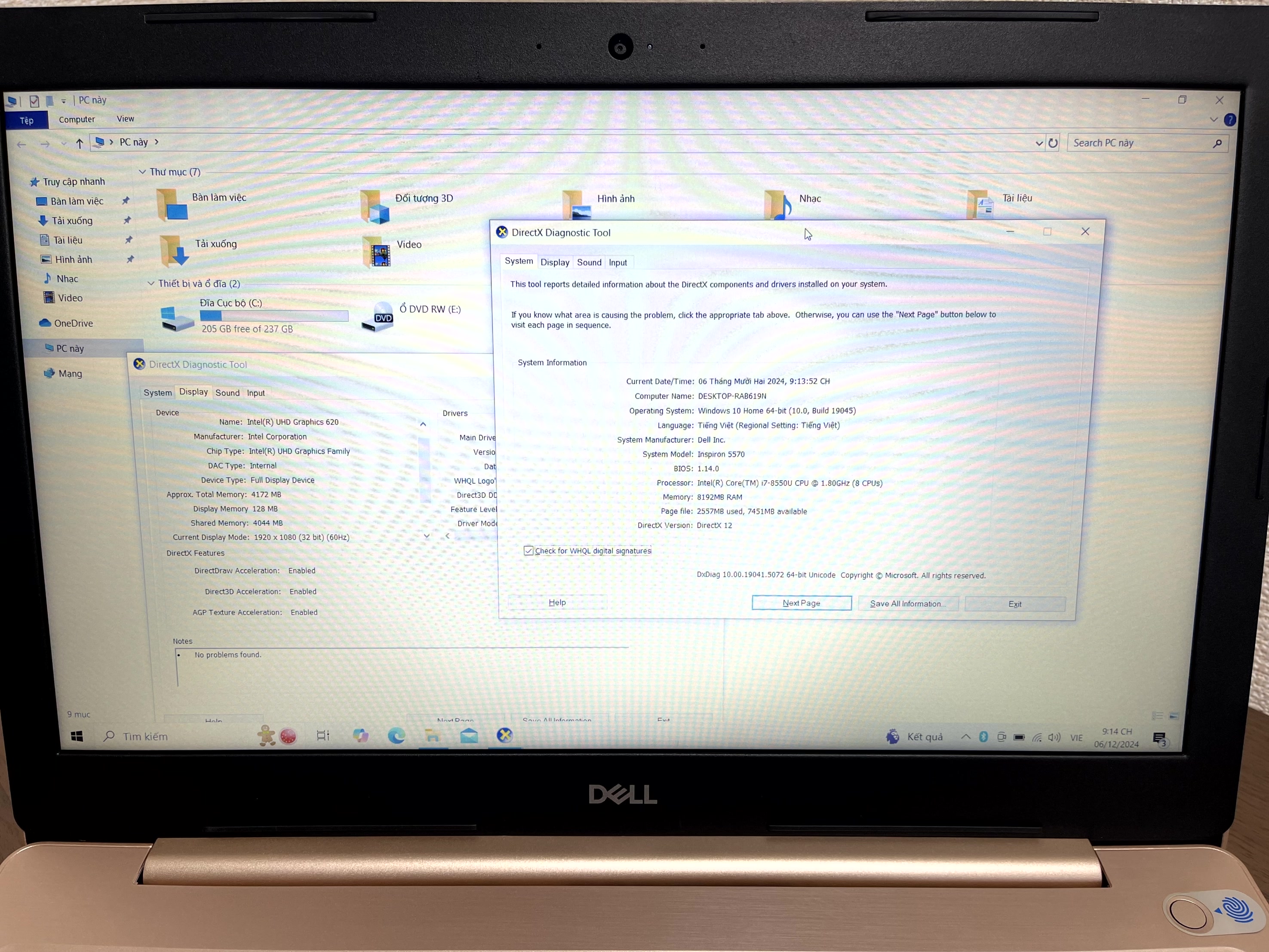
Task: Open File Explorer taskbar icon
Action: tap(433, 735)
